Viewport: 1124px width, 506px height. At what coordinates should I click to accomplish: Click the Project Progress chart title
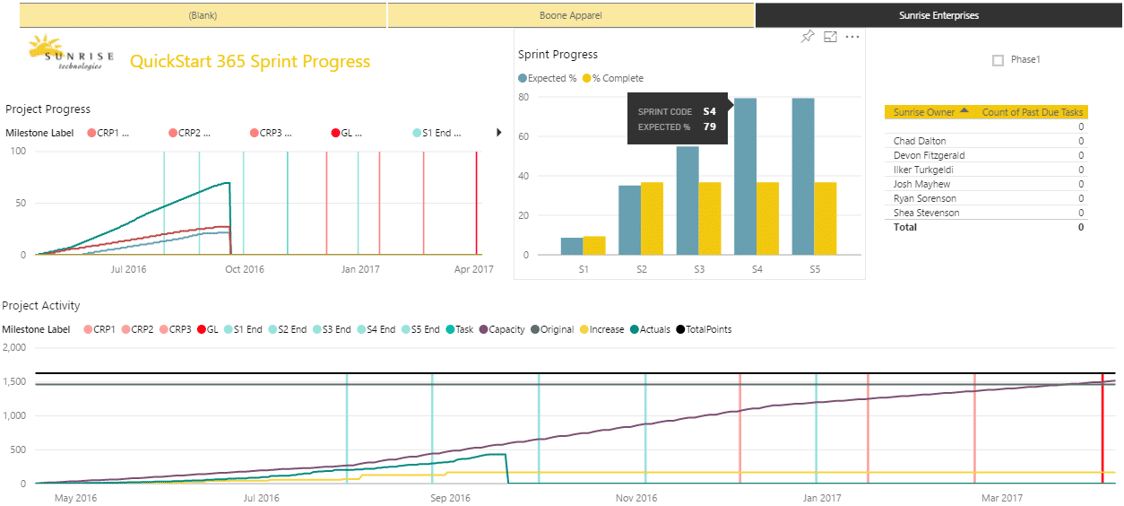[x=48, y=109]
